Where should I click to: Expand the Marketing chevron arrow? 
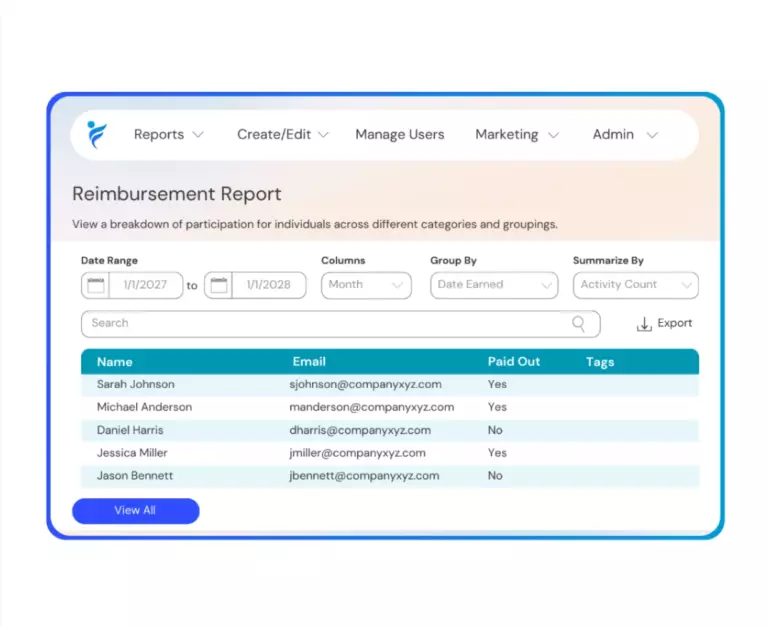(553, 135)
